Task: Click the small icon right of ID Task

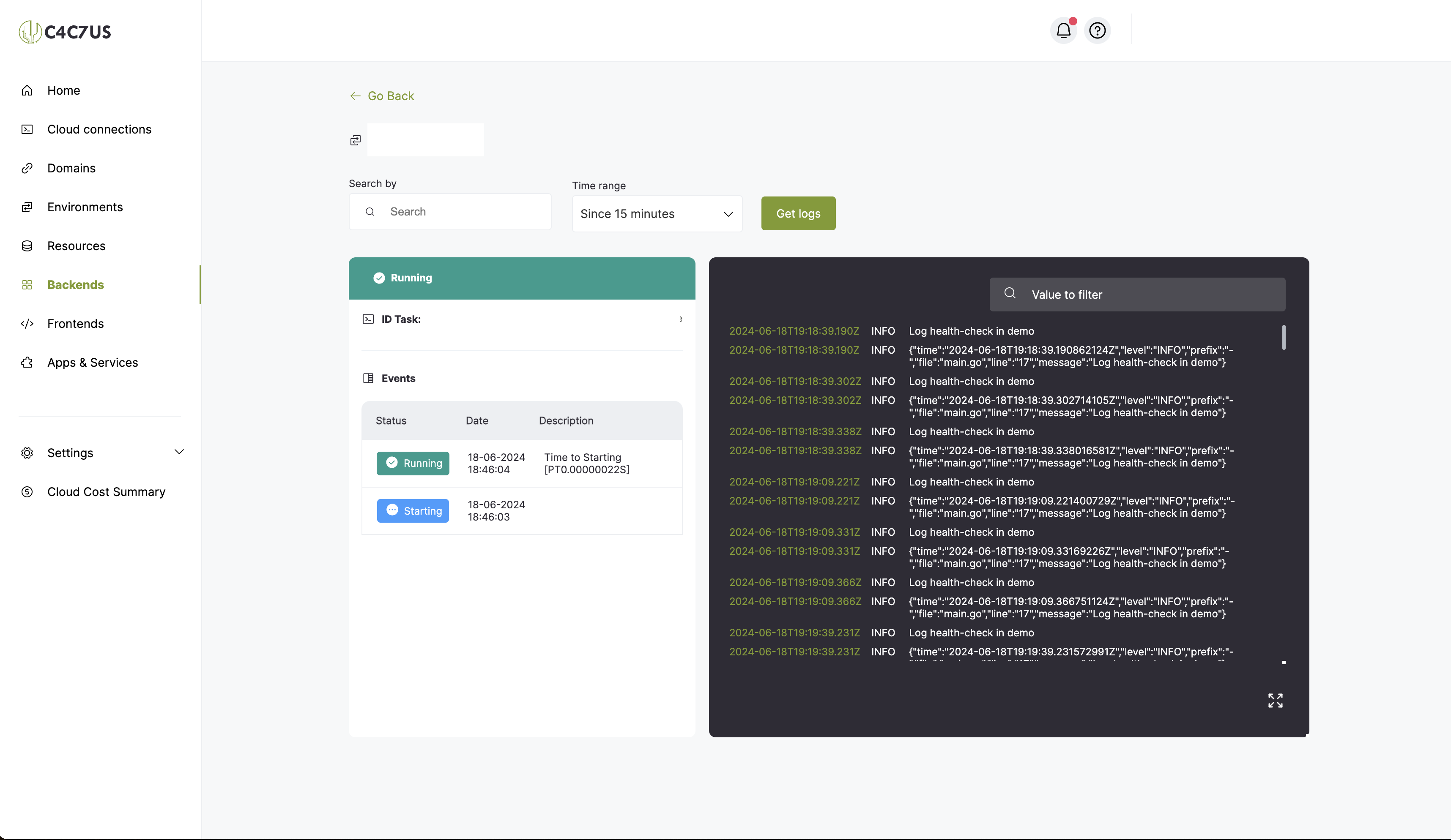Action: pos(681,319)
